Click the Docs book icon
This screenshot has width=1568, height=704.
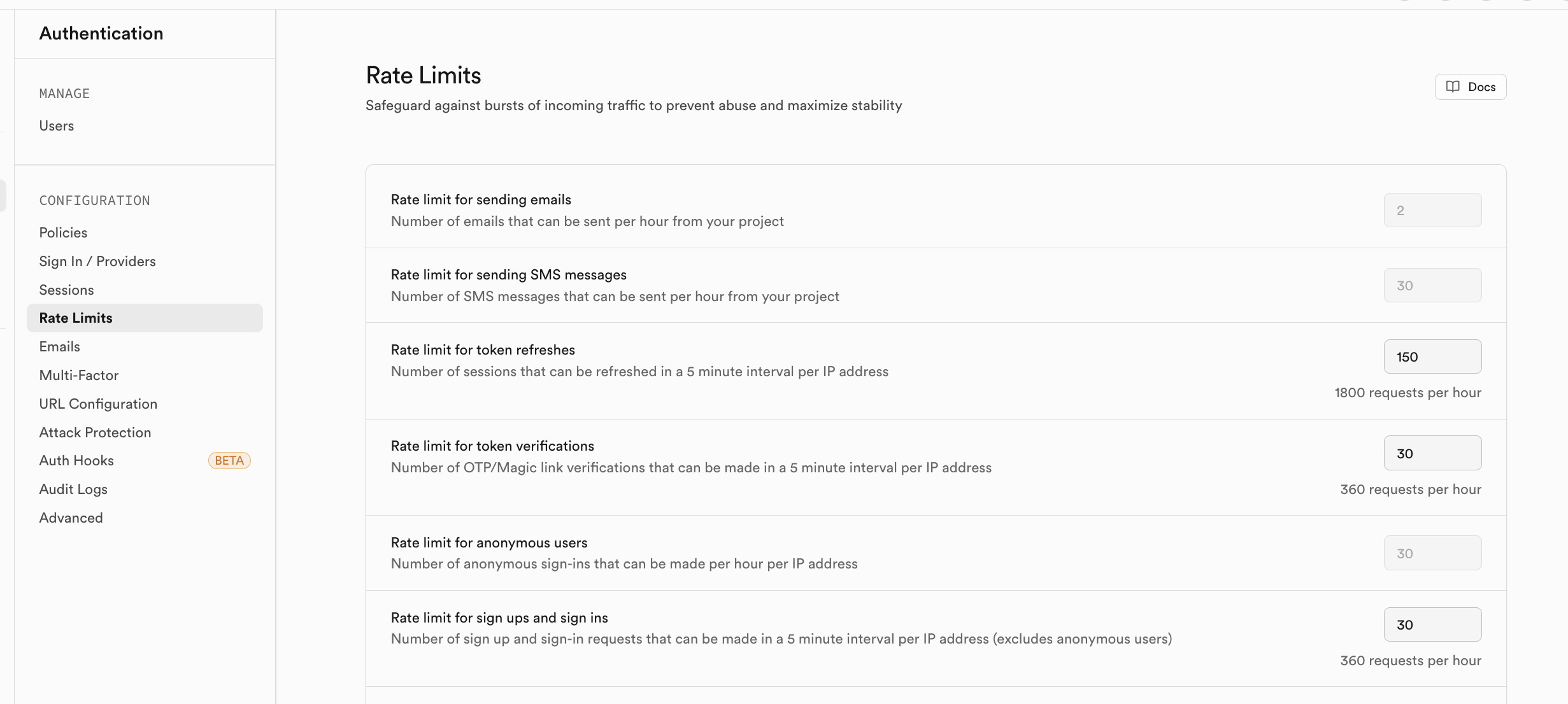(1453, 87)
